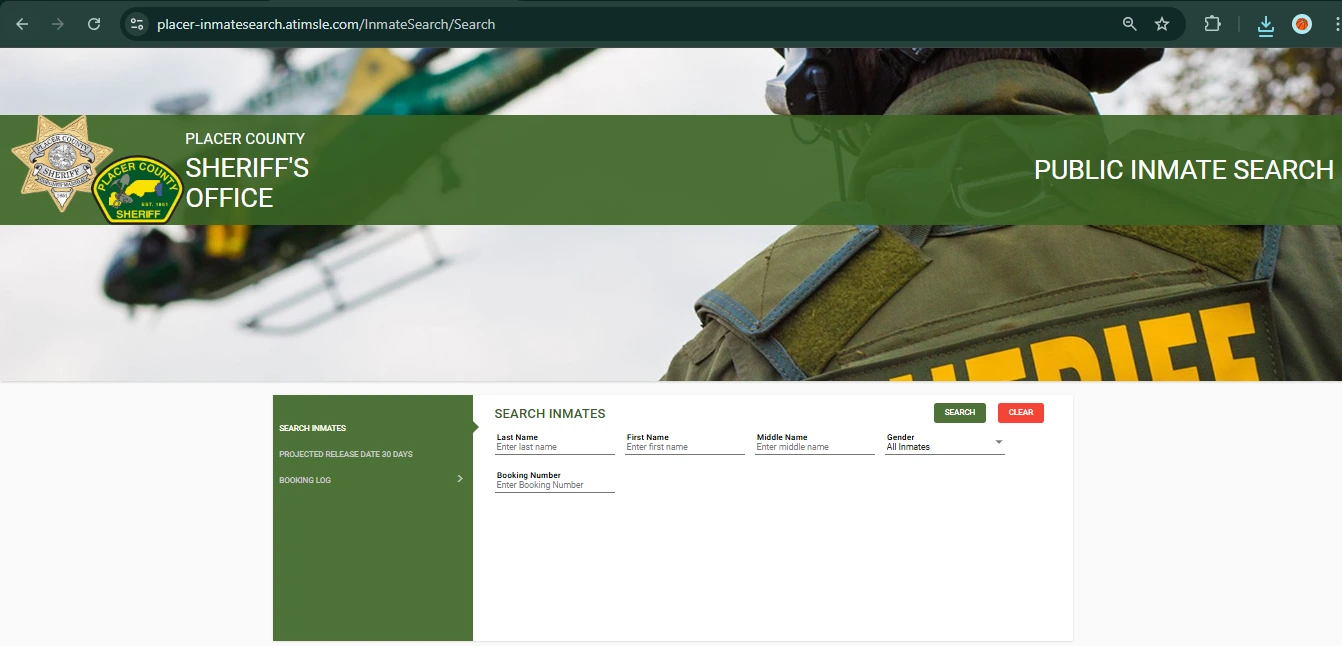1342x646 pixels.
Task: Reload the inmate search page
Action: click(94, 24)
